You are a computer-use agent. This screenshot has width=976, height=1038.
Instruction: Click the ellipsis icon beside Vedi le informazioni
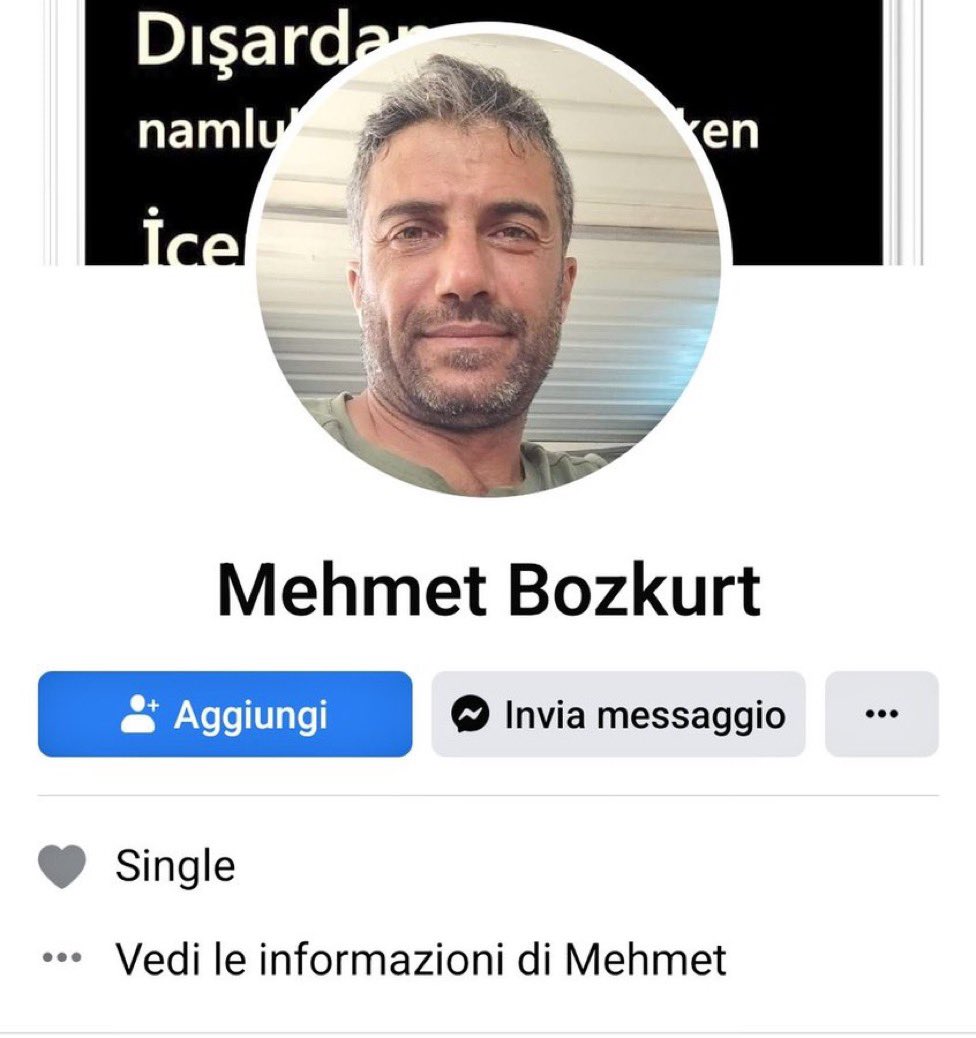(62, 958)
